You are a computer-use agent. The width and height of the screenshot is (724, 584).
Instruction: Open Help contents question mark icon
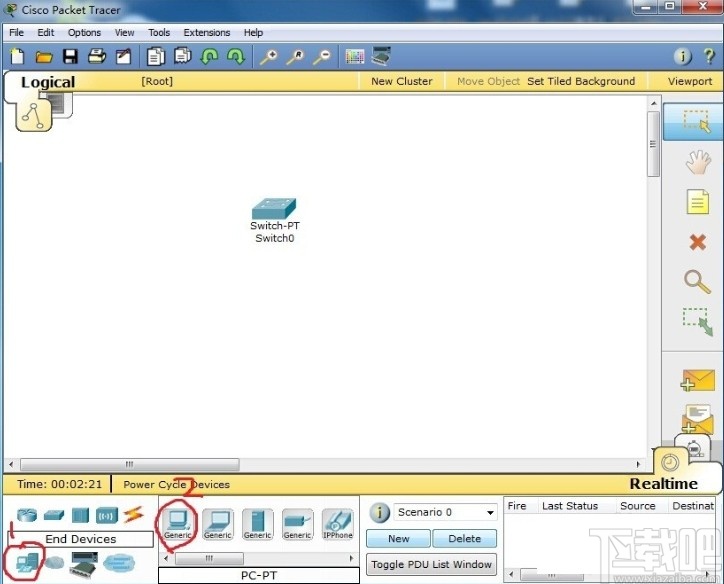pos(709,56)
